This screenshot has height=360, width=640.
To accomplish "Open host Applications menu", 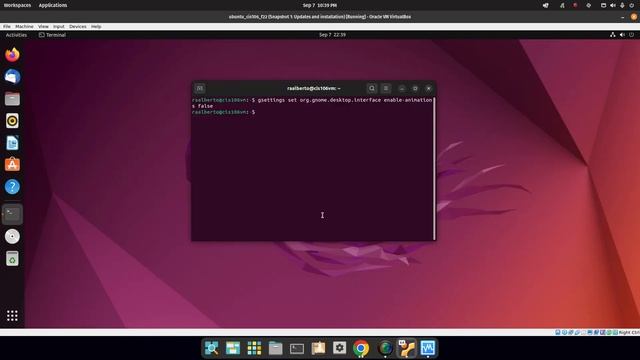I will 53,5.
